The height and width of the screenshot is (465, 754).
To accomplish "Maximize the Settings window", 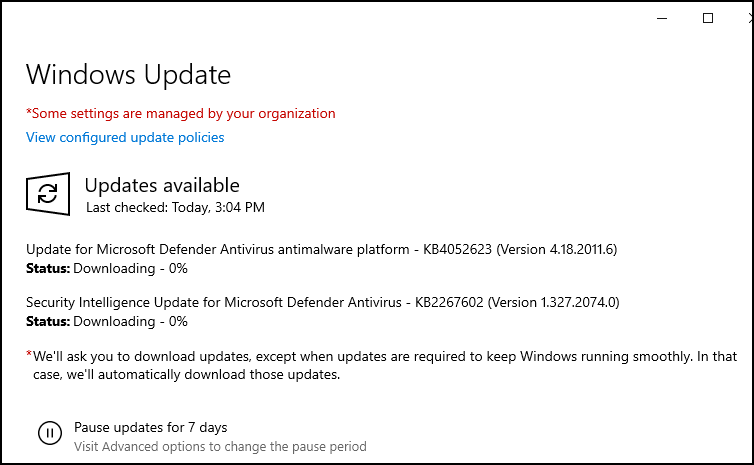I will click(708, 18).
